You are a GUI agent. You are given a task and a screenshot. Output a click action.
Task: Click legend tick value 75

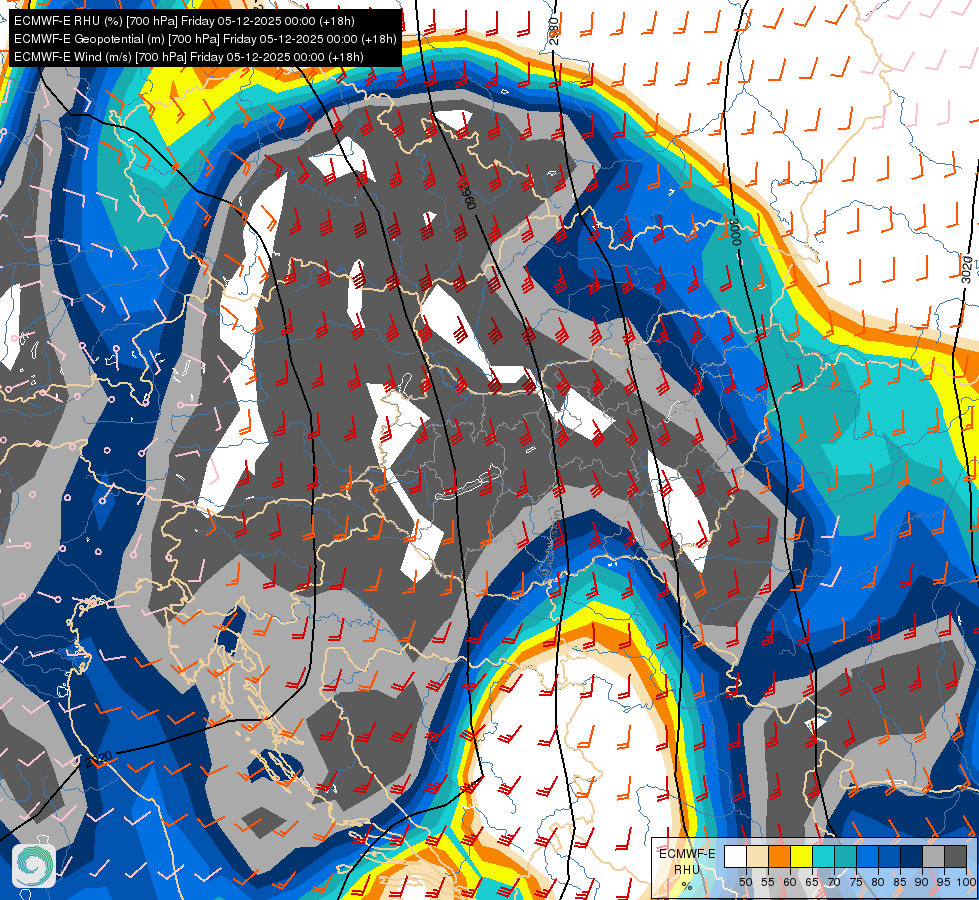pos(856,882)
